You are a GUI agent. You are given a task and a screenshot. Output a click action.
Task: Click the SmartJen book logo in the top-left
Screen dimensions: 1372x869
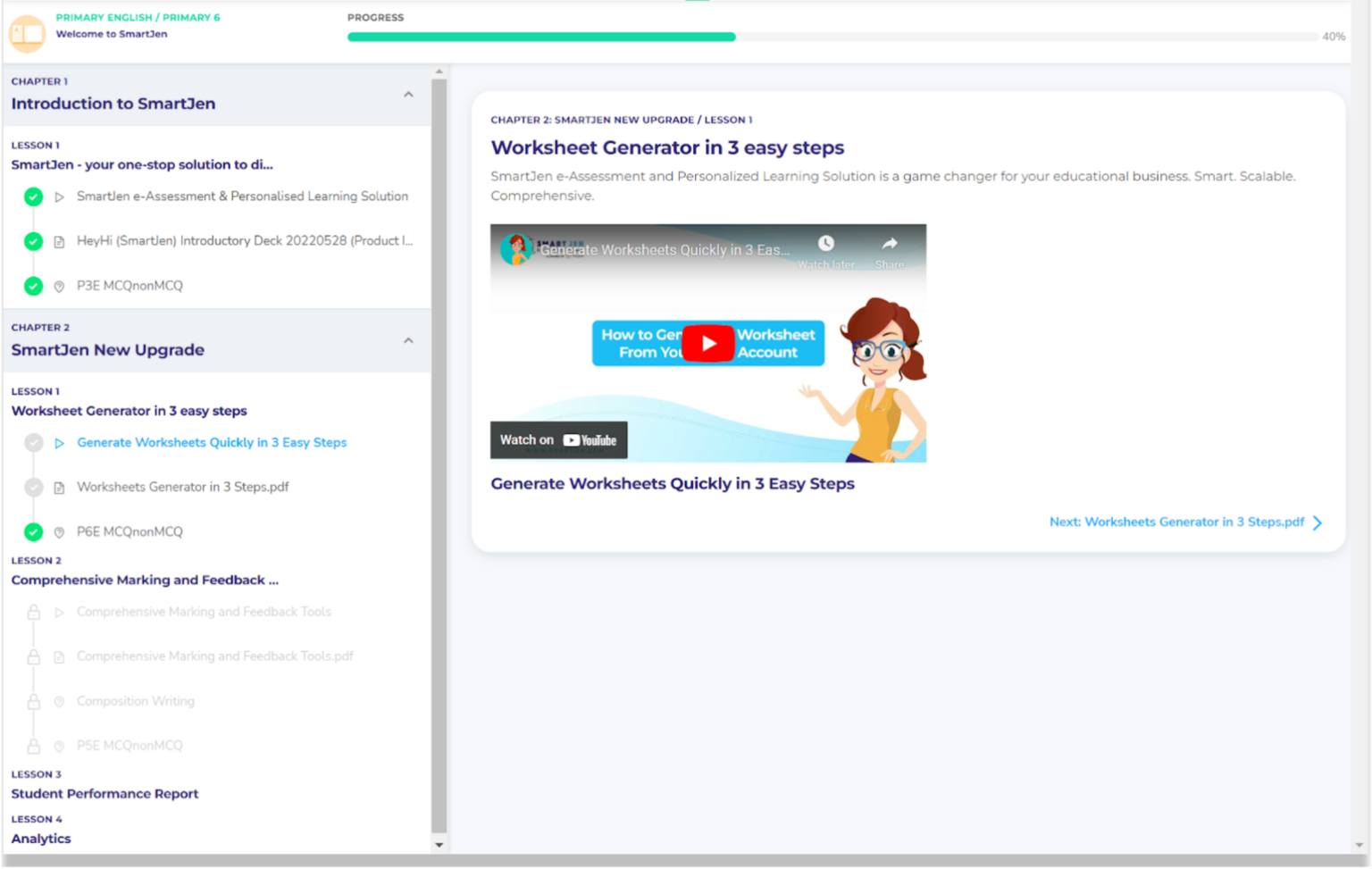coord(27,33)
